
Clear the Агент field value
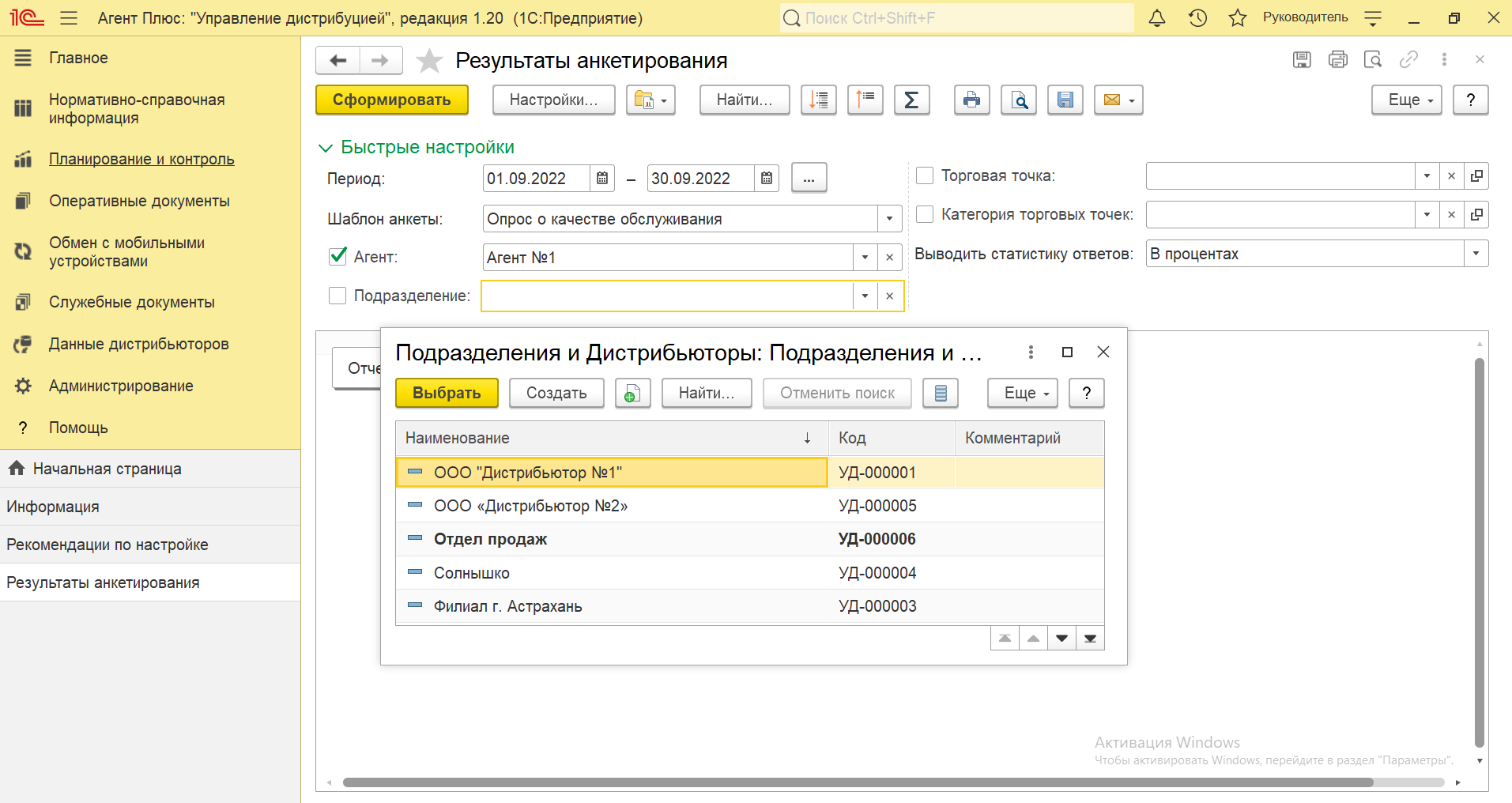pyautogui.click(x=889, y=258)
